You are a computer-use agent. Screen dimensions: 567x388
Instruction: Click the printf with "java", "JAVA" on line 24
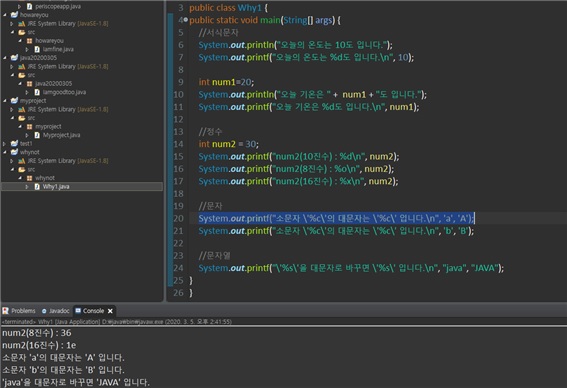(351, 268)
